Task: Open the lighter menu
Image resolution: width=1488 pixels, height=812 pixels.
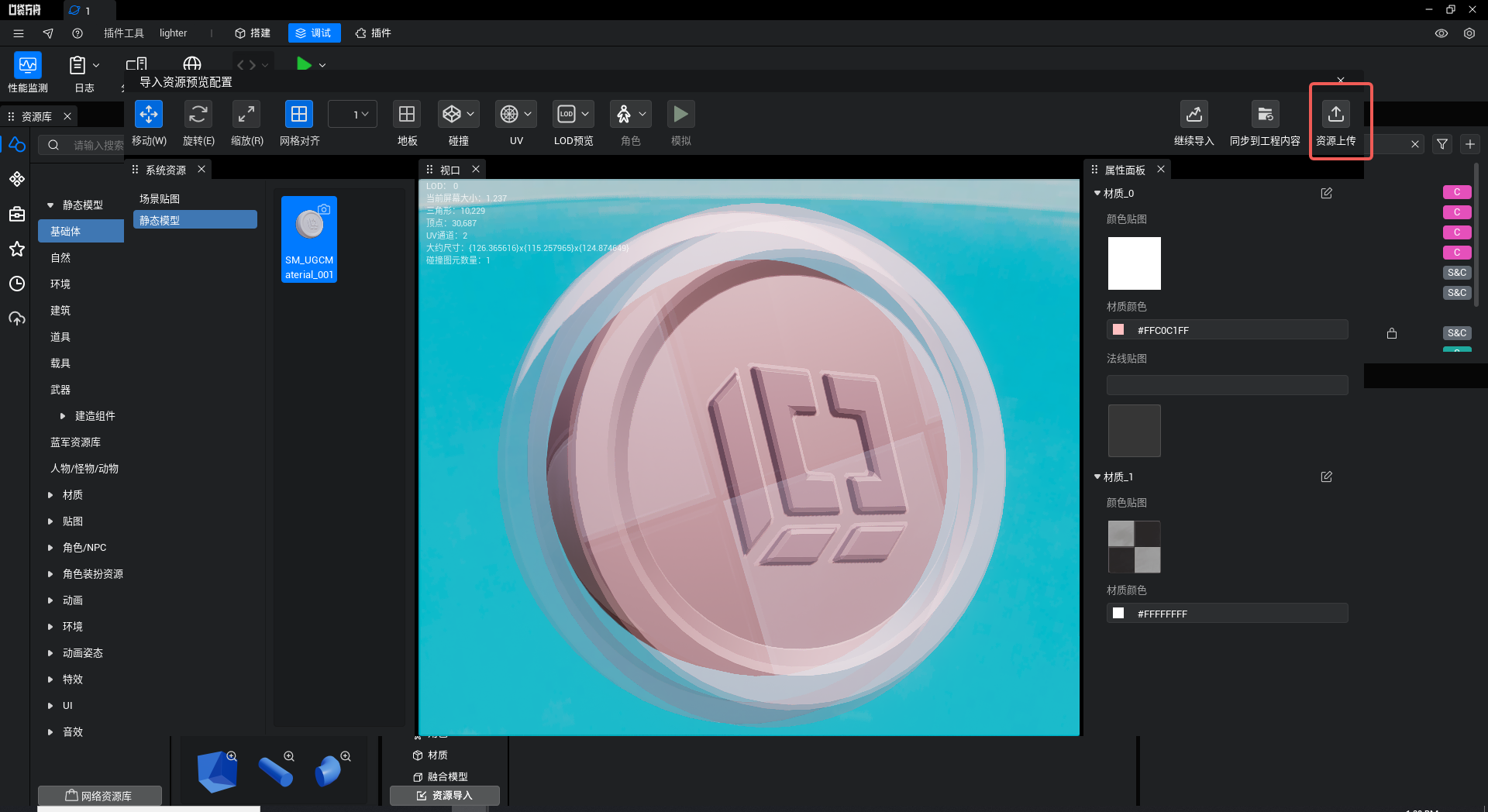Action: pos(174,33)
